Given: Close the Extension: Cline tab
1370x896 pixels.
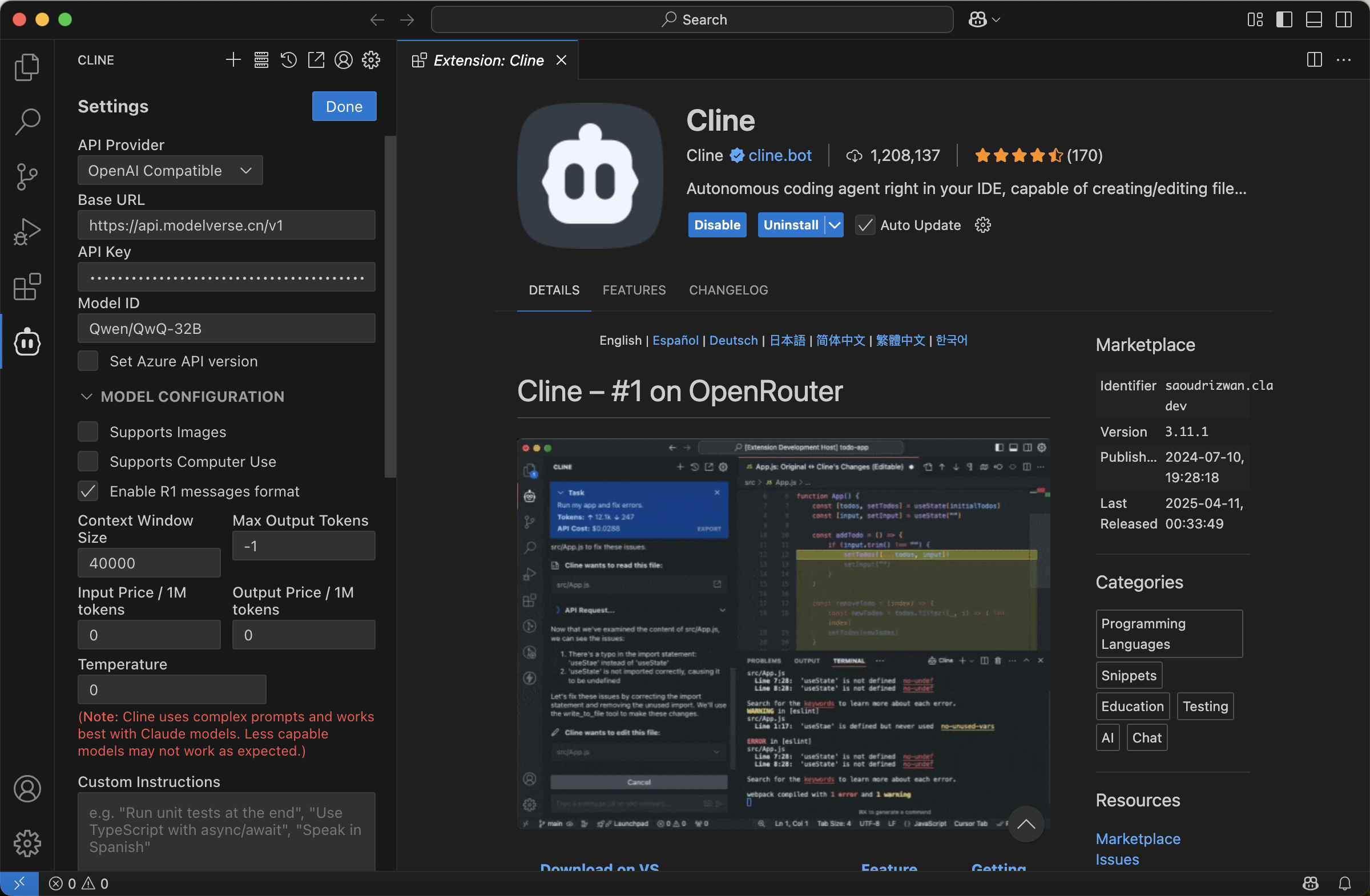Looking at the screenshot, I should pos(562,60).
